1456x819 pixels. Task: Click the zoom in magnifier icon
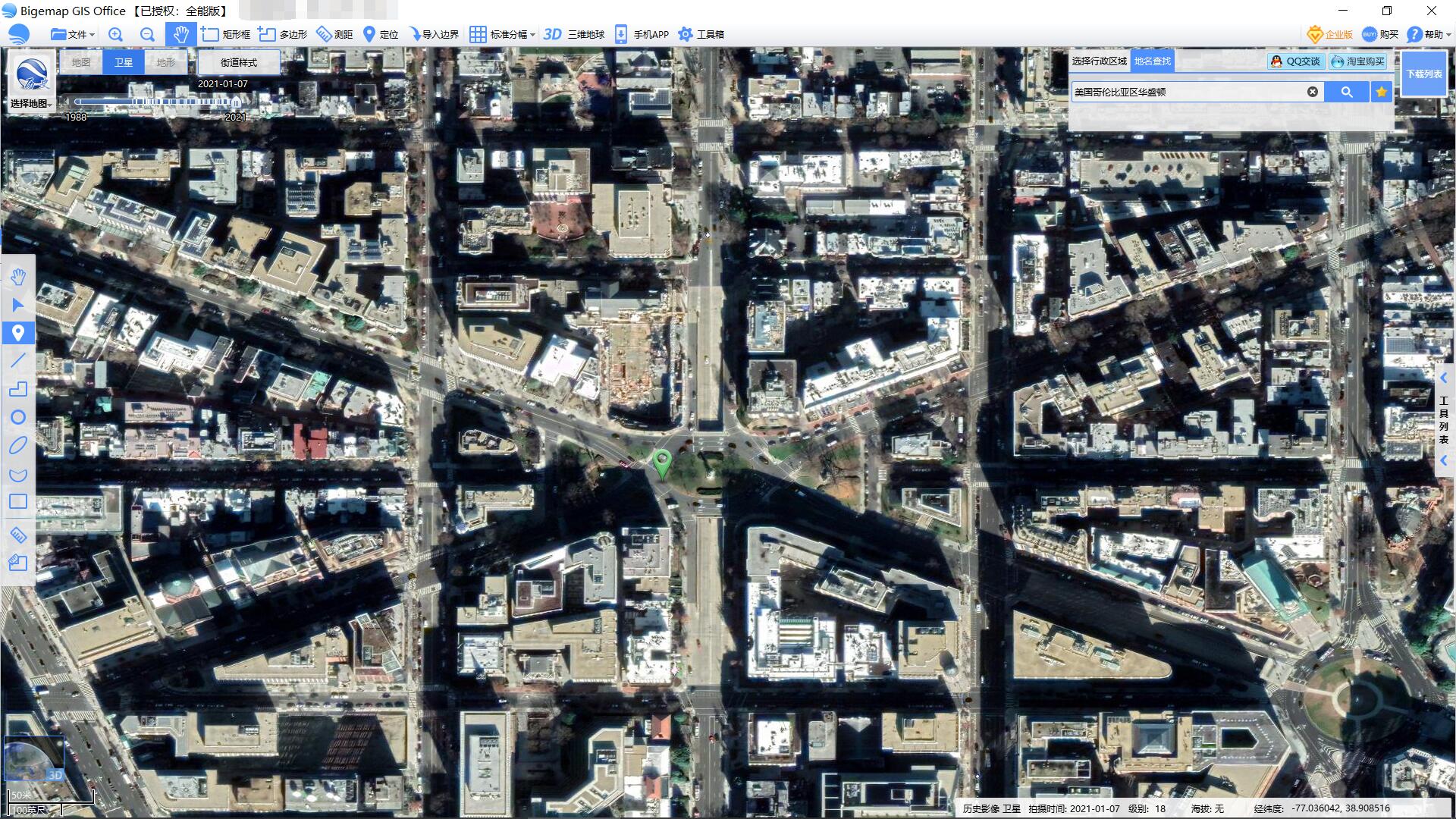pyautogui.click(x=115, y=34)
